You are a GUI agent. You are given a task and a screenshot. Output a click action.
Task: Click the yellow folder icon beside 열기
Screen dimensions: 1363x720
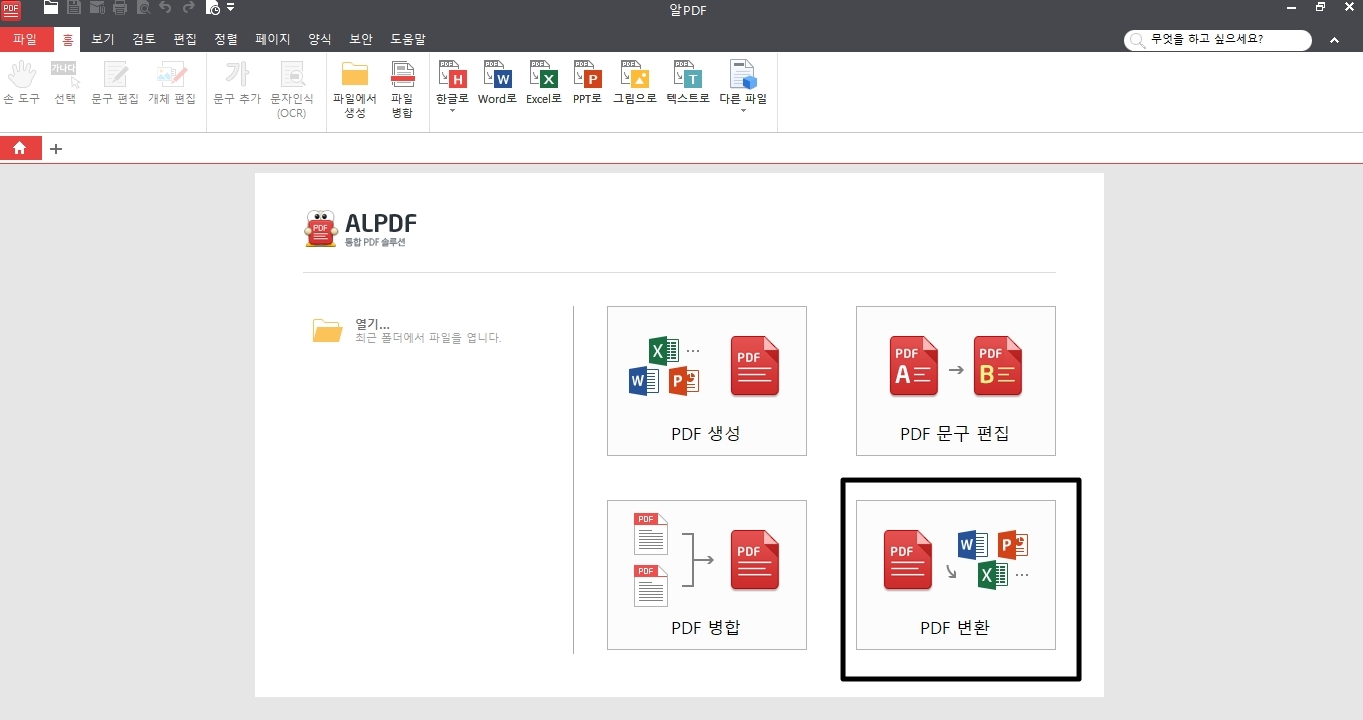point(327,330)
